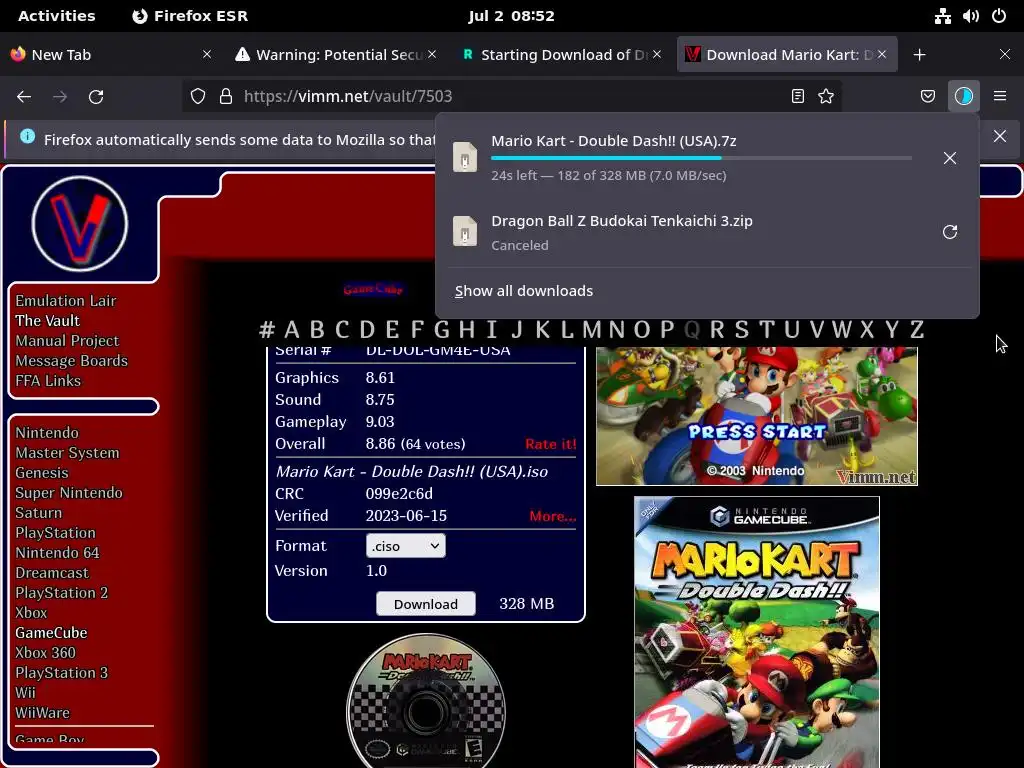The image size is (1024, 768).
Task: Click the Mario Kart download progress bar
Action: point(701,158)
